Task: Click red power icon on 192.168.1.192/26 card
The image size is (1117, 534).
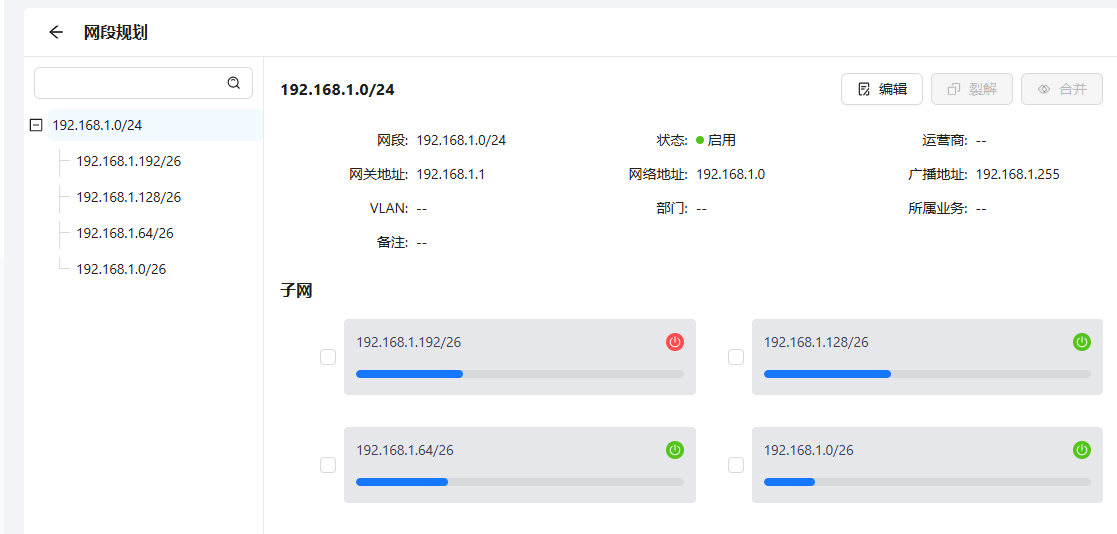Action: (x=675, y=342)
